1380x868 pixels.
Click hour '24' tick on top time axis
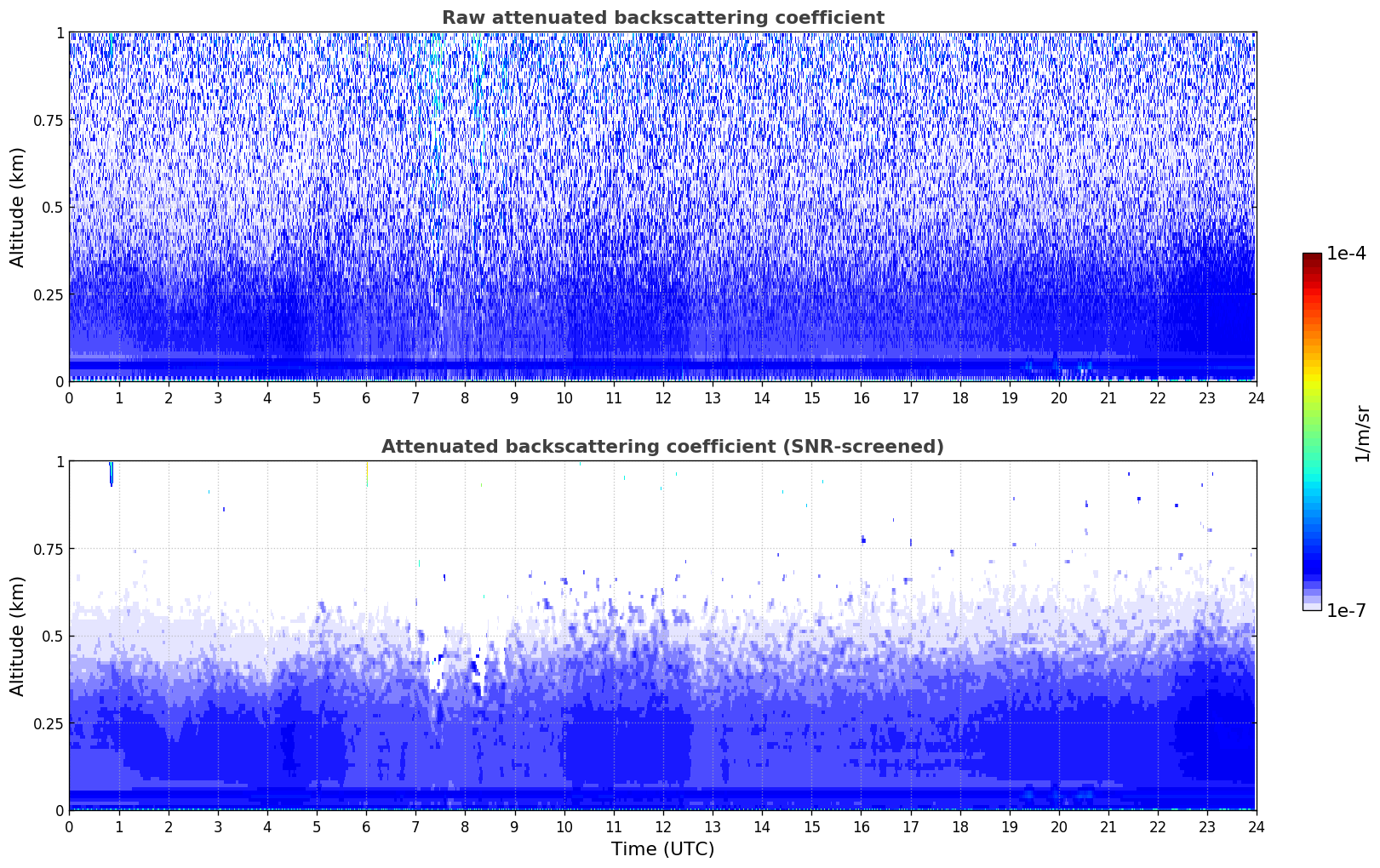(x=1257, y=397)
